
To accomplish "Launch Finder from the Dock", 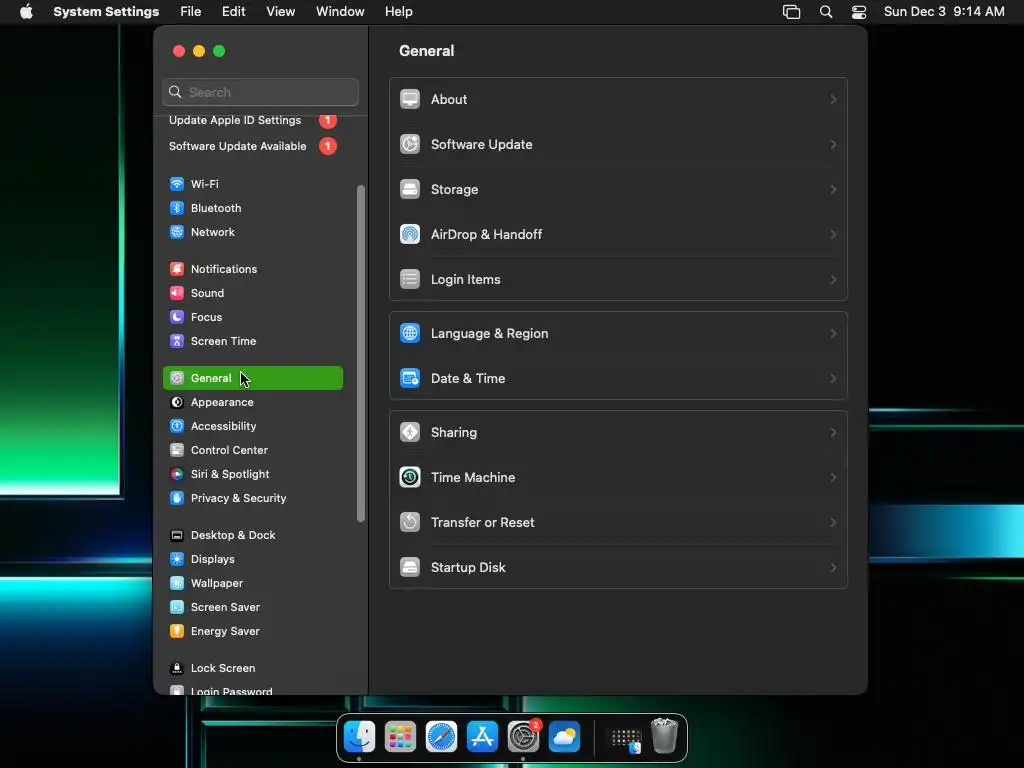I will 359,737.
